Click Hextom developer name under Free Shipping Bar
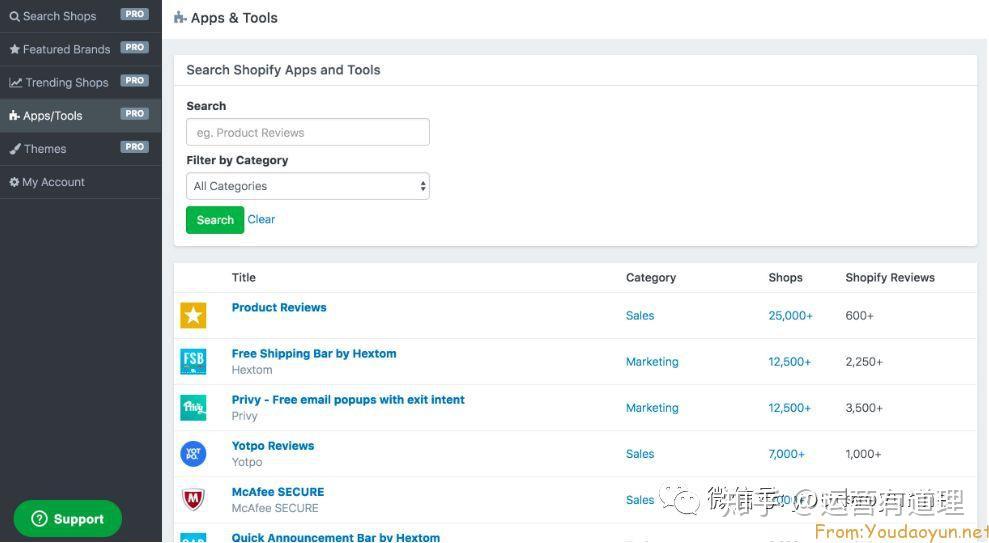The width and height of the screenshot is (989, 543). coord(252,370)
